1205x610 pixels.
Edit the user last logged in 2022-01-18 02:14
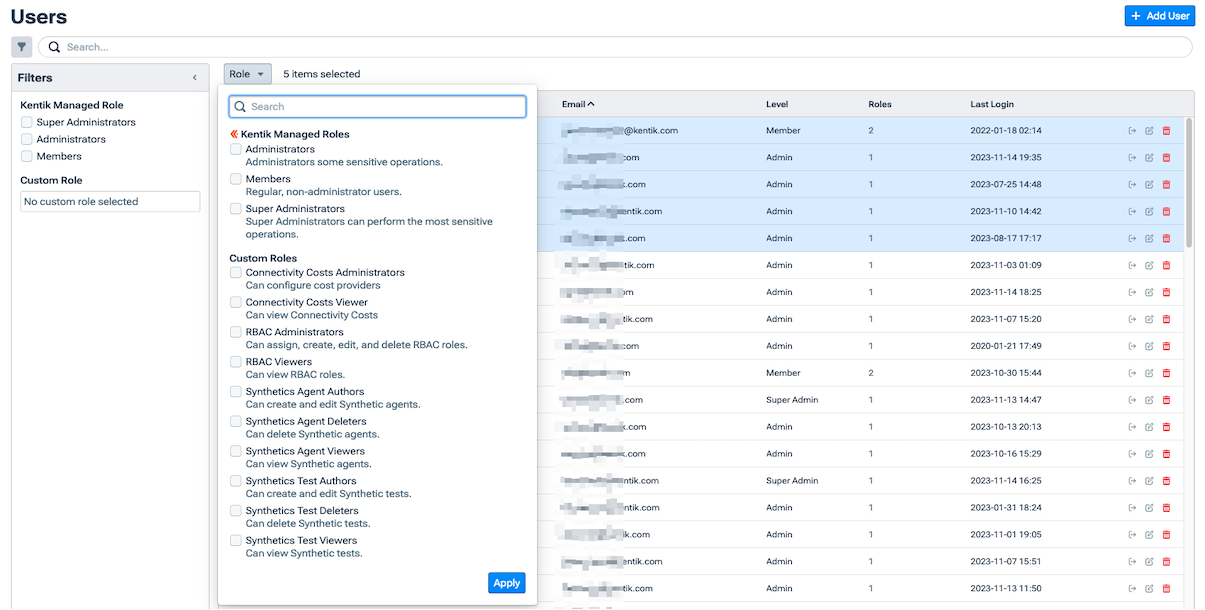pos(1149,131)
